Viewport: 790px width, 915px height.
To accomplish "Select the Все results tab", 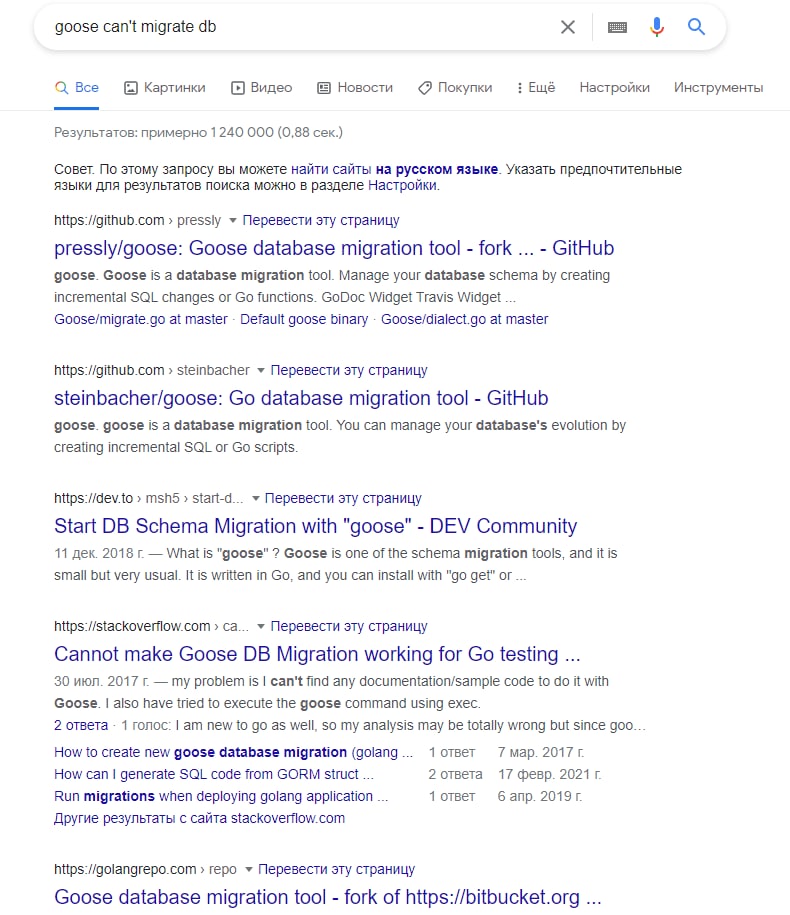I will (x=76, y=88).
